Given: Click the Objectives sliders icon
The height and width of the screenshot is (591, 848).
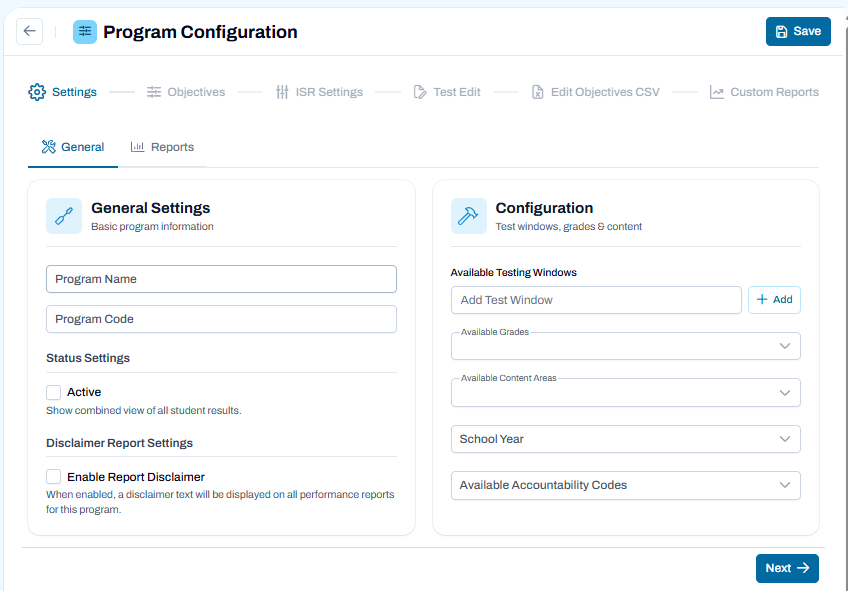Looking at the screenshot, I should click(x=154, y=92).
